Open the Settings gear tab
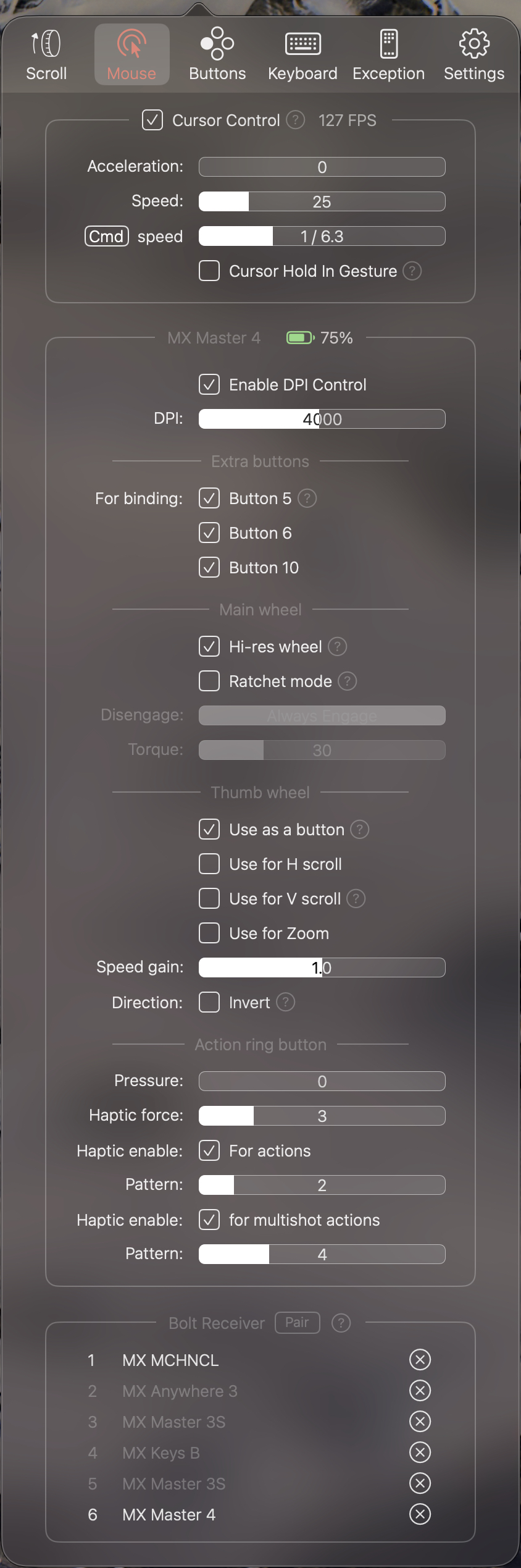Image resolution: width=521 pixels, height=1568 pixels. click(x=474, y=56)
